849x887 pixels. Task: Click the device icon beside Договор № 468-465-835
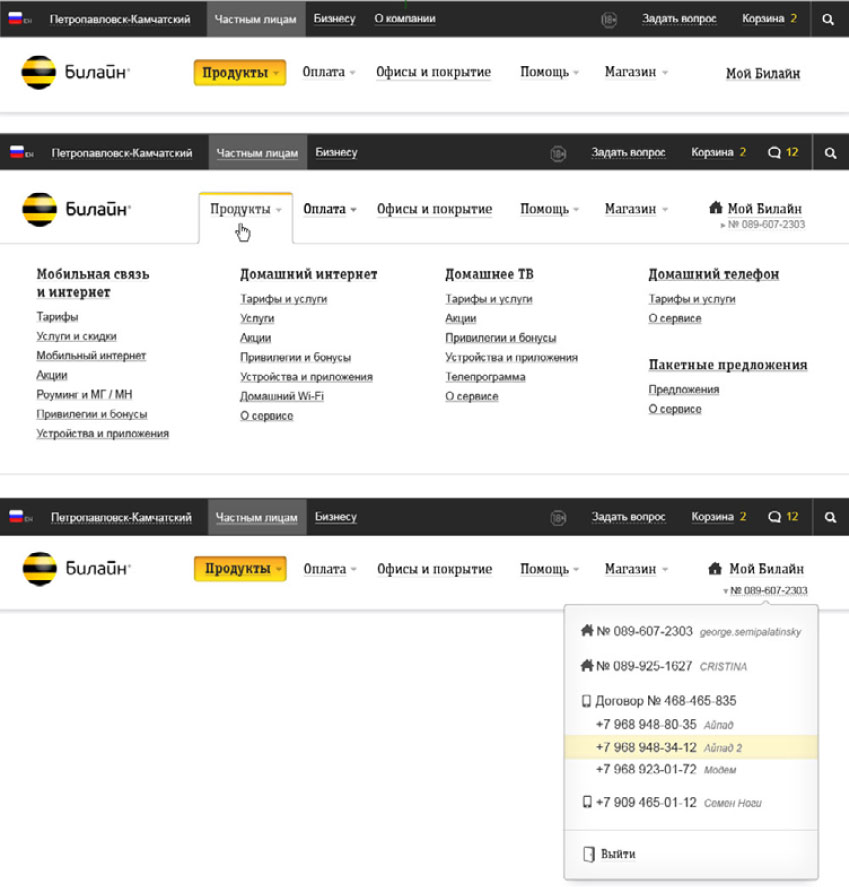coord(587,701)
